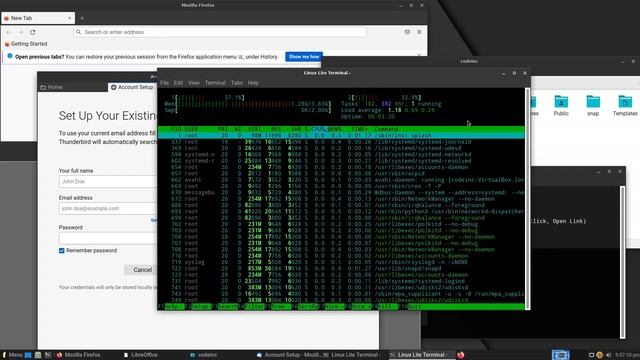Open the Linux Lite Menu button
Viewport: 640px width, 360px height.
coord(12,355)
